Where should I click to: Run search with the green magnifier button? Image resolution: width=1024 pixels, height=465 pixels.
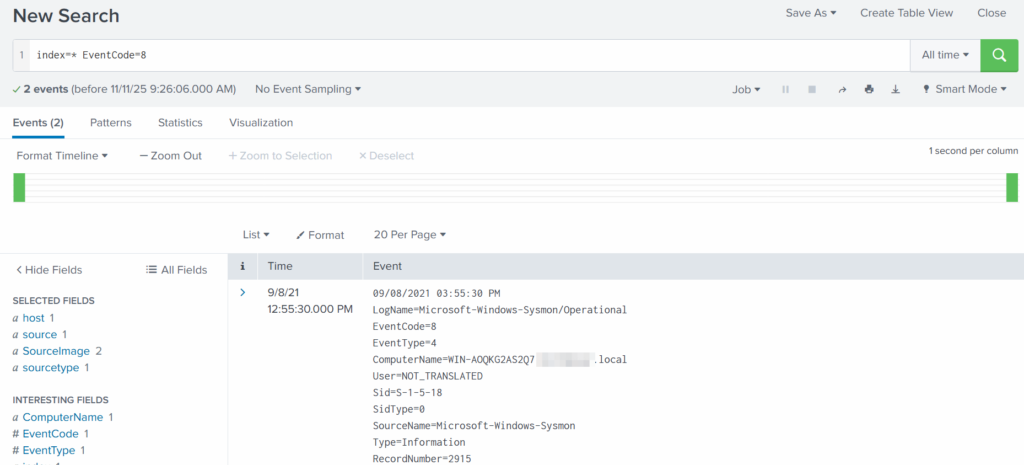pyautogui.click(x=999, y=56)
